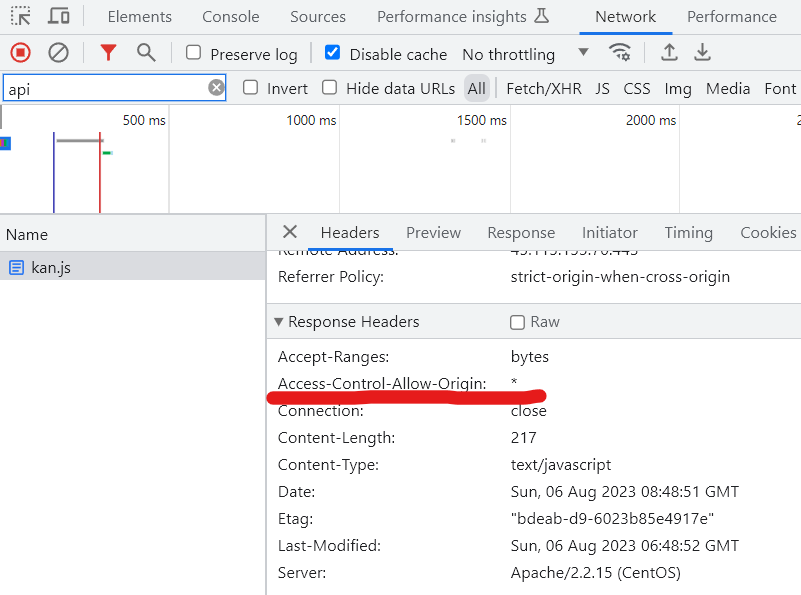The image size is (801, 595).
Task: Open the Preview detail tab
Action: click(433, 233)
